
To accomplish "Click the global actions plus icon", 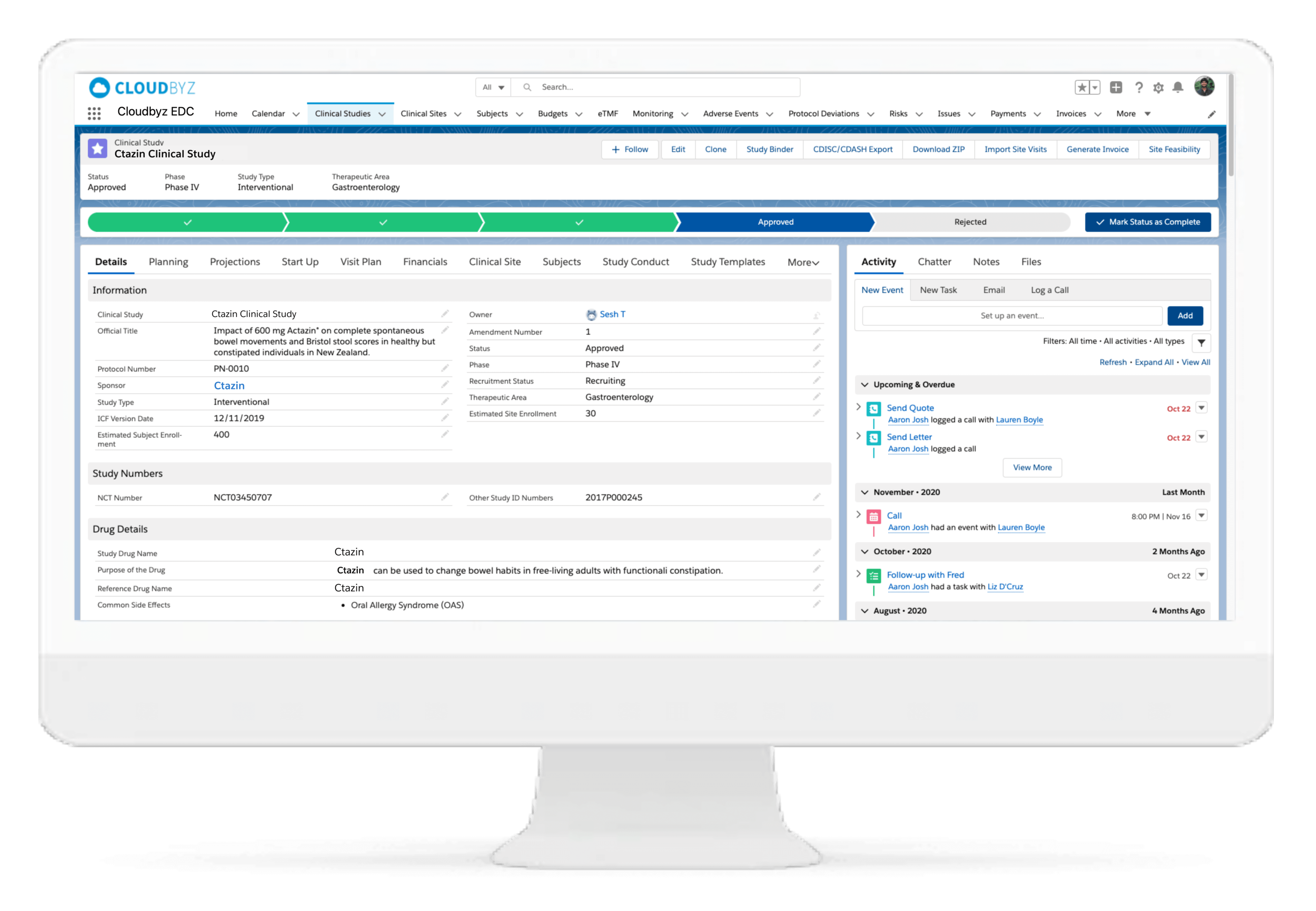I will [1115, 87].
